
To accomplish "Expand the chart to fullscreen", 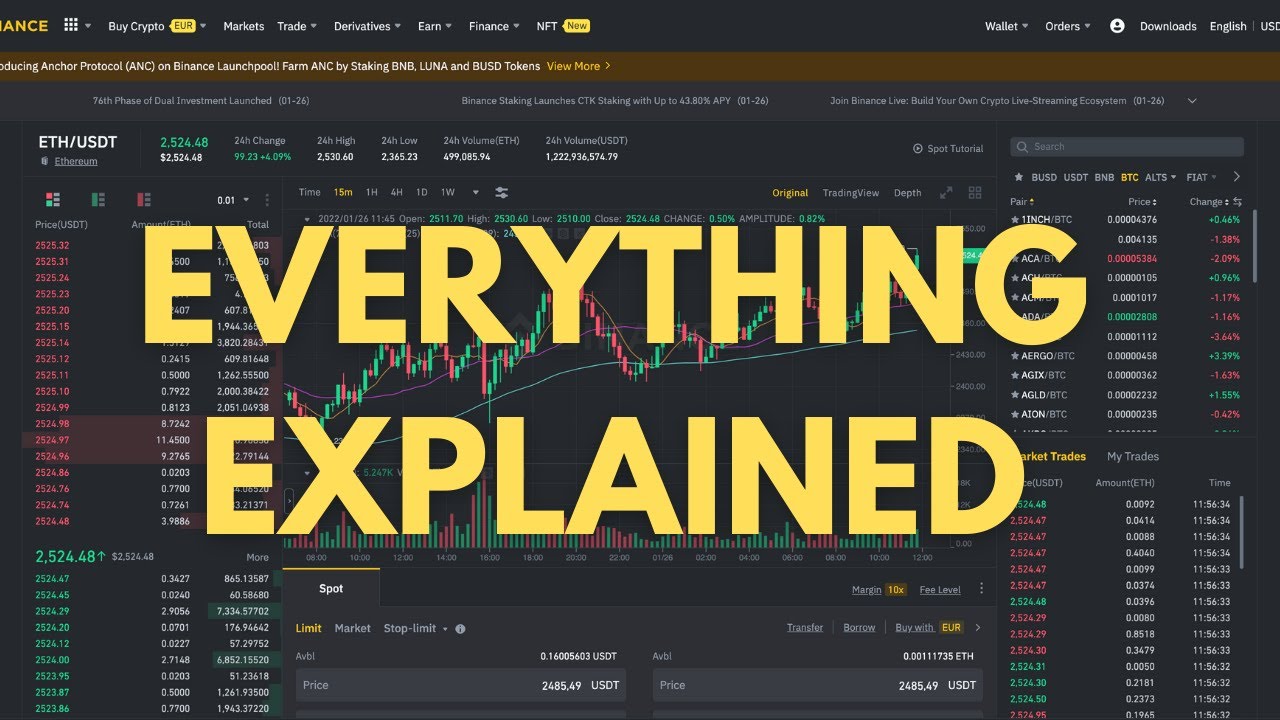I will point(946,193).
